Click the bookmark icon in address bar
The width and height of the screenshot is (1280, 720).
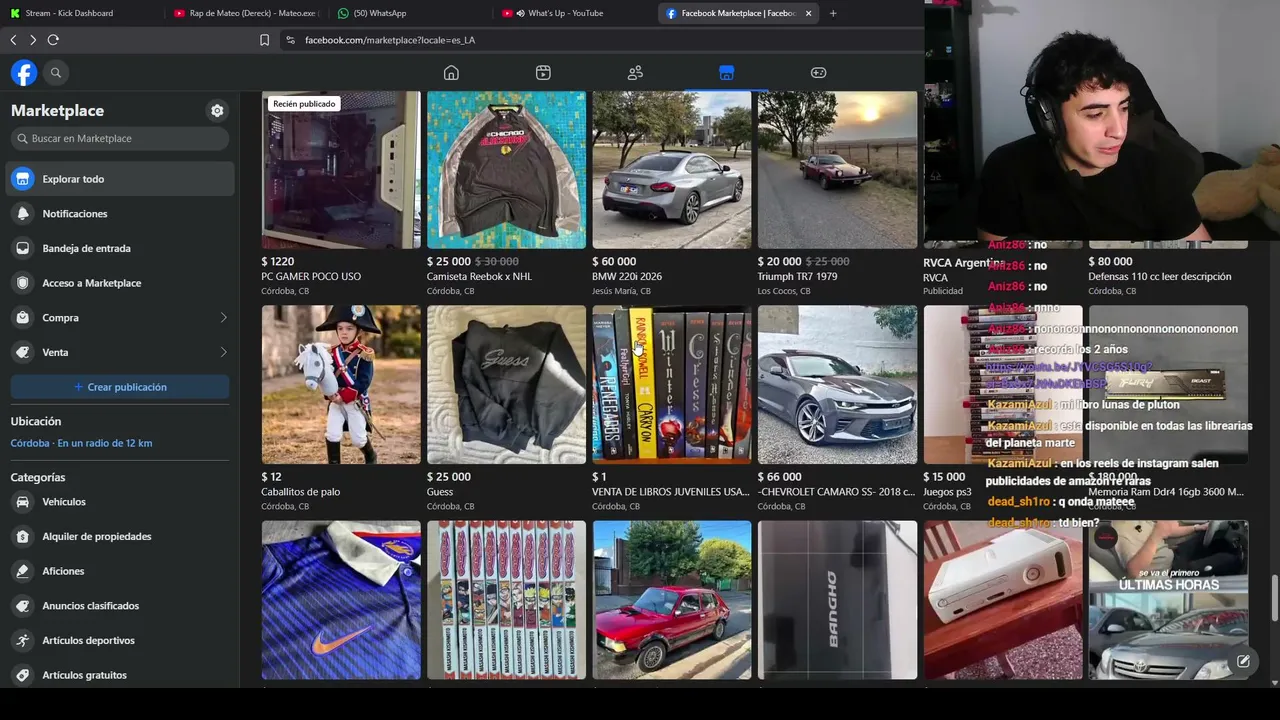click(x=264, y=40)
